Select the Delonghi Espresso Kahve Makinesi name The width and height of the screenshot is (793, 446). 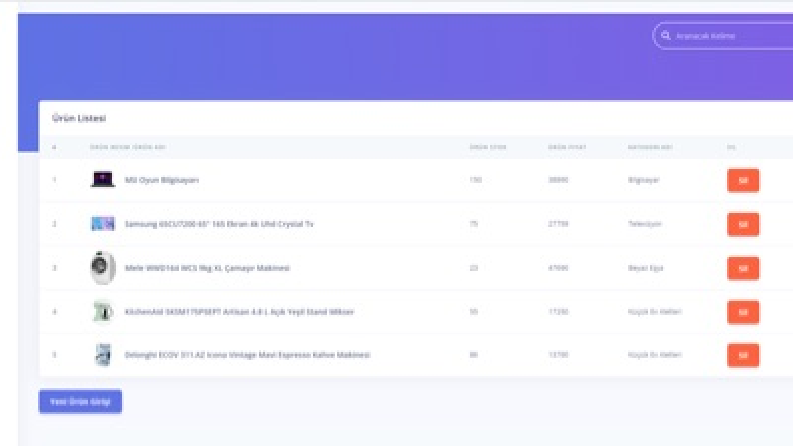247,355
